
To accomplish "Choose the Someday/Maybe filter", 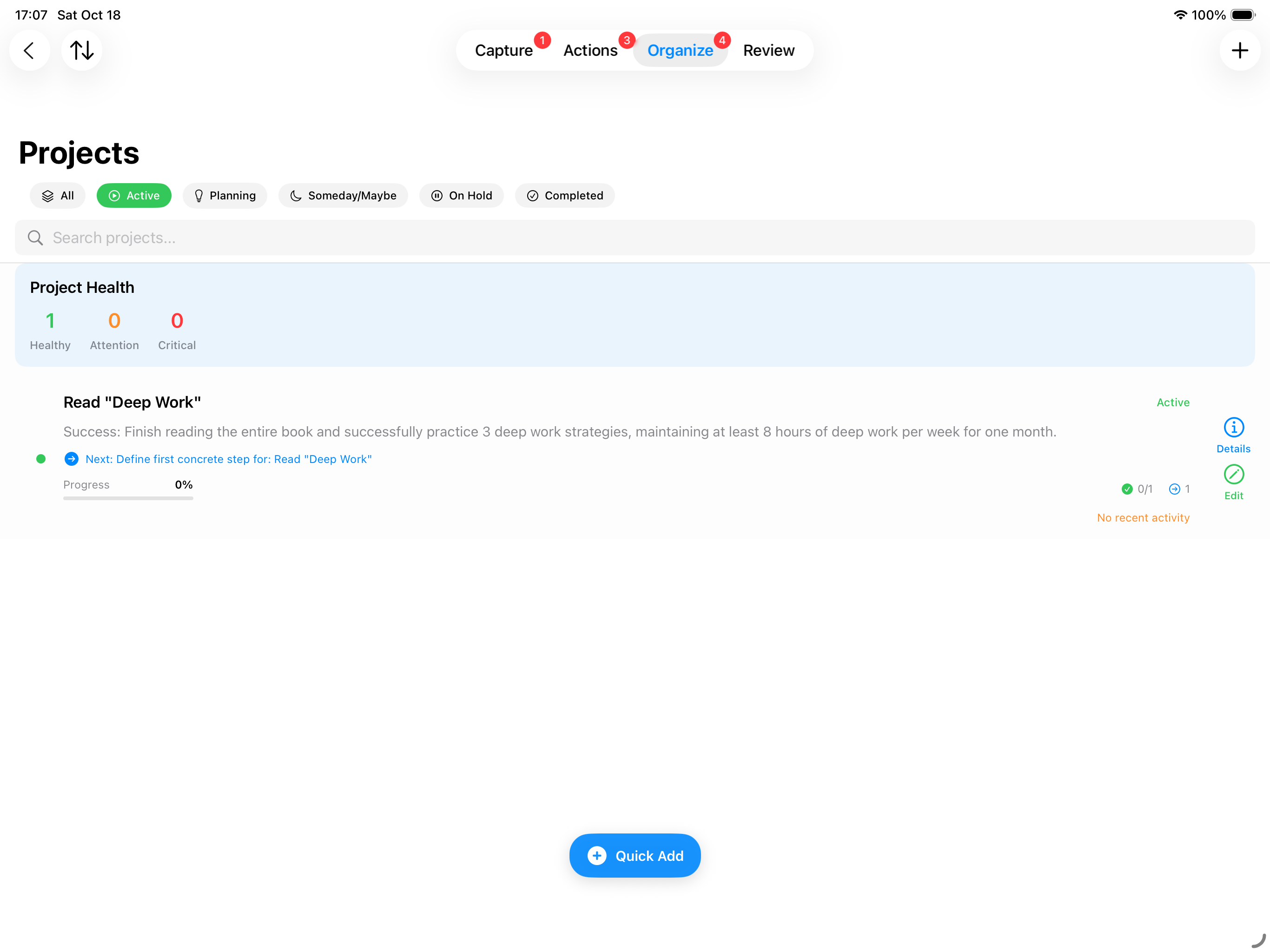I will click(x=343, y=195).
